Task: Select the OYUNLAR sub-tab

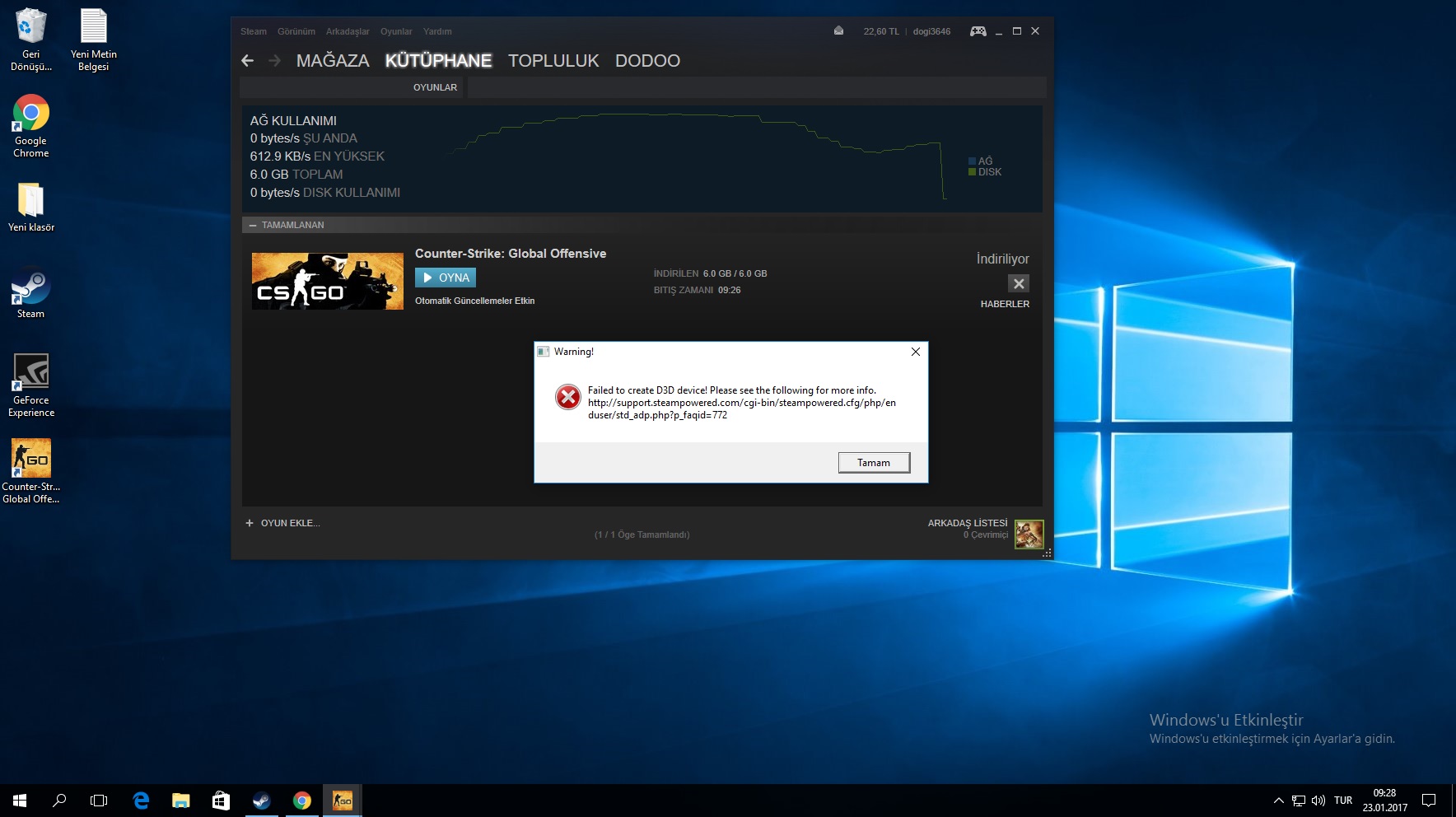Action: pos(435,87)
